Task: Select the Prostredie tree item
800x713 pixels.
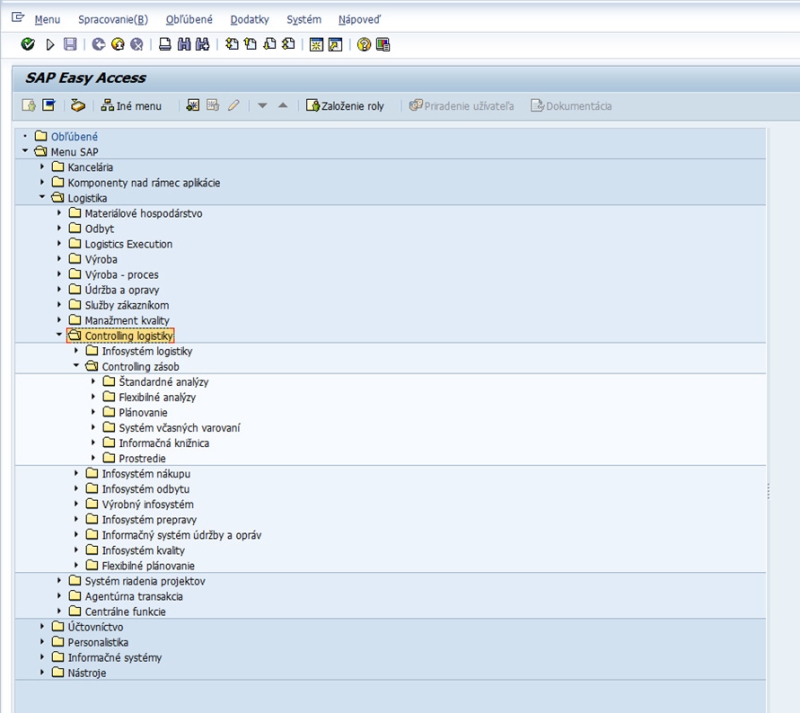Action: (x=142, y=458)
